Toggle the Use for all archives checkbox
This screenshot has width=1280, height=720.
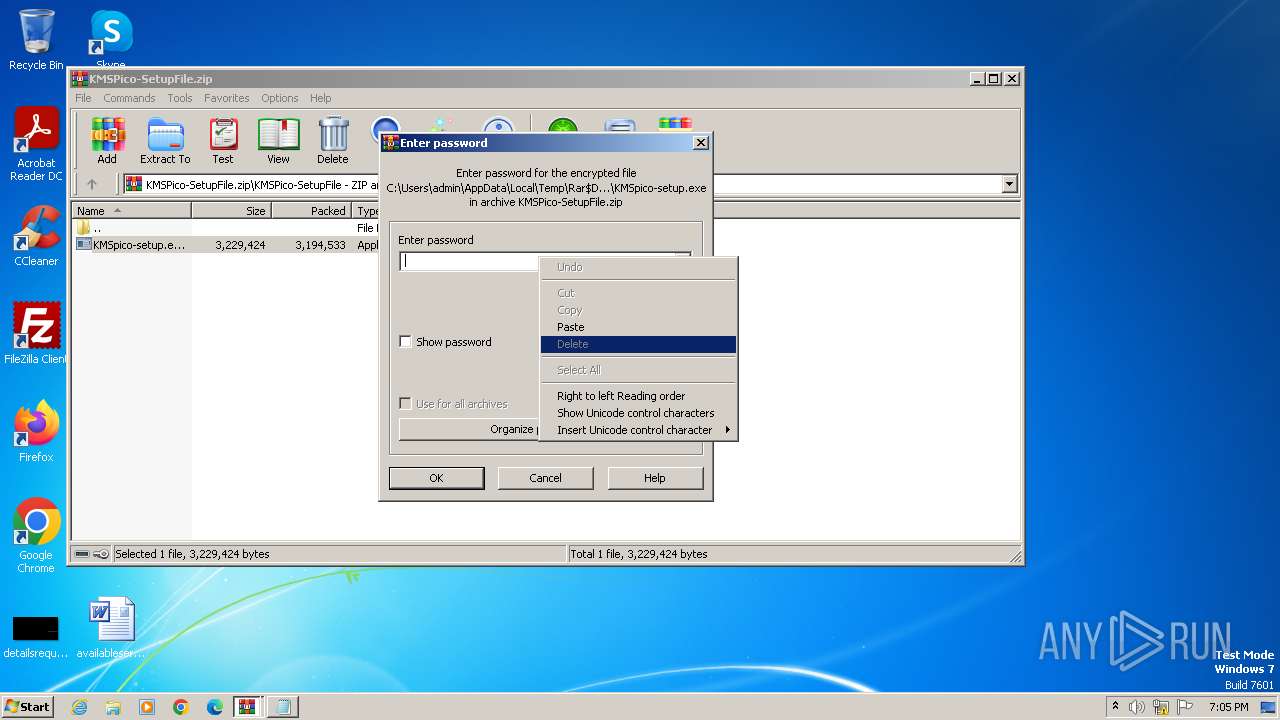click(x=405, y=404)
